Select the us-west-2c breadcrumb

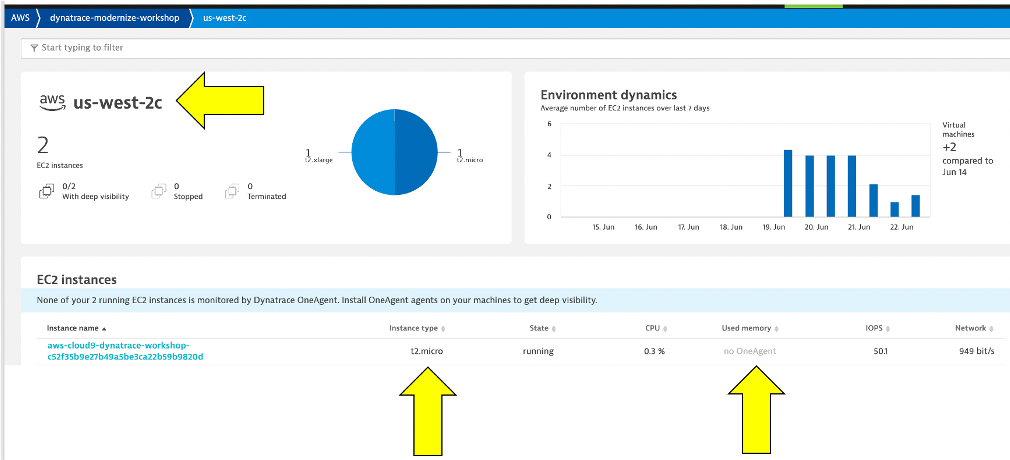[224, 17]
